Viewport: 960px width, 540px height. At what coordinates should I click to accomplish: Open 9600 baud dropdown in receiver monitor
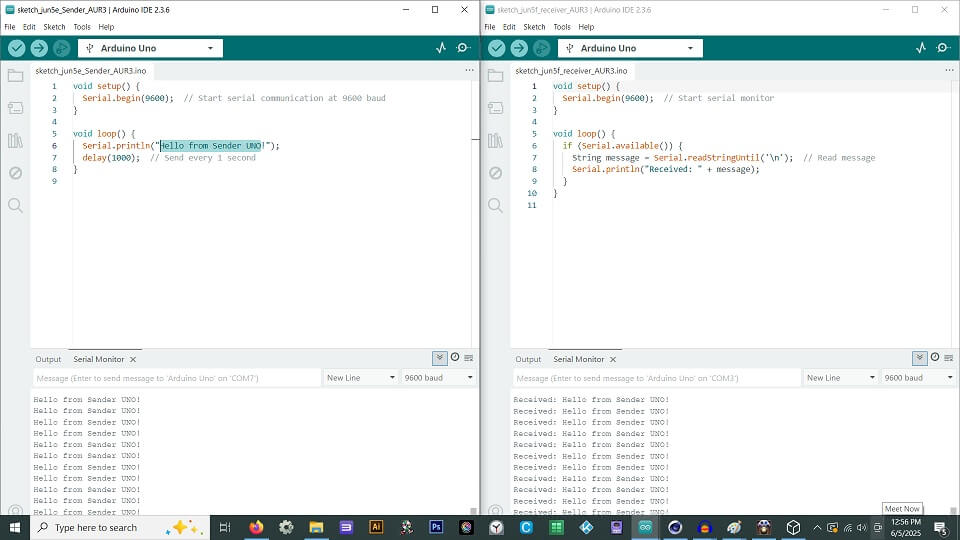tap(918, 378)
